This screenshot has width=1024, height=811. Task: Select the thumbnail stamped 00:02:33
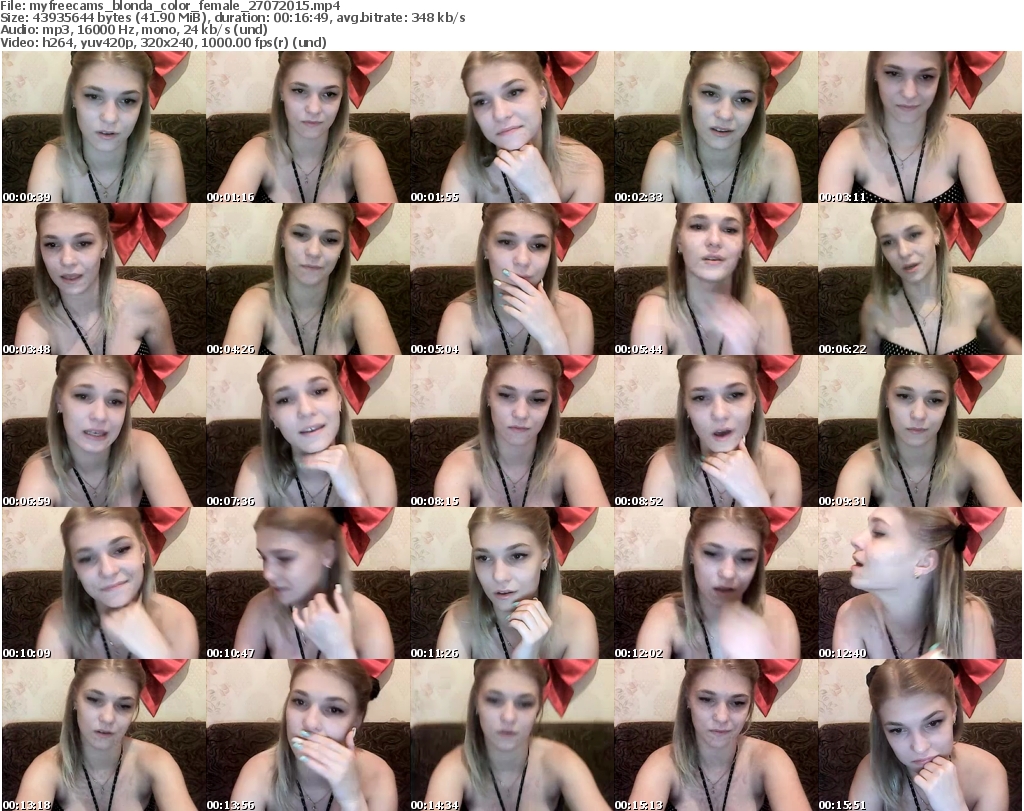tap(716, 127)
